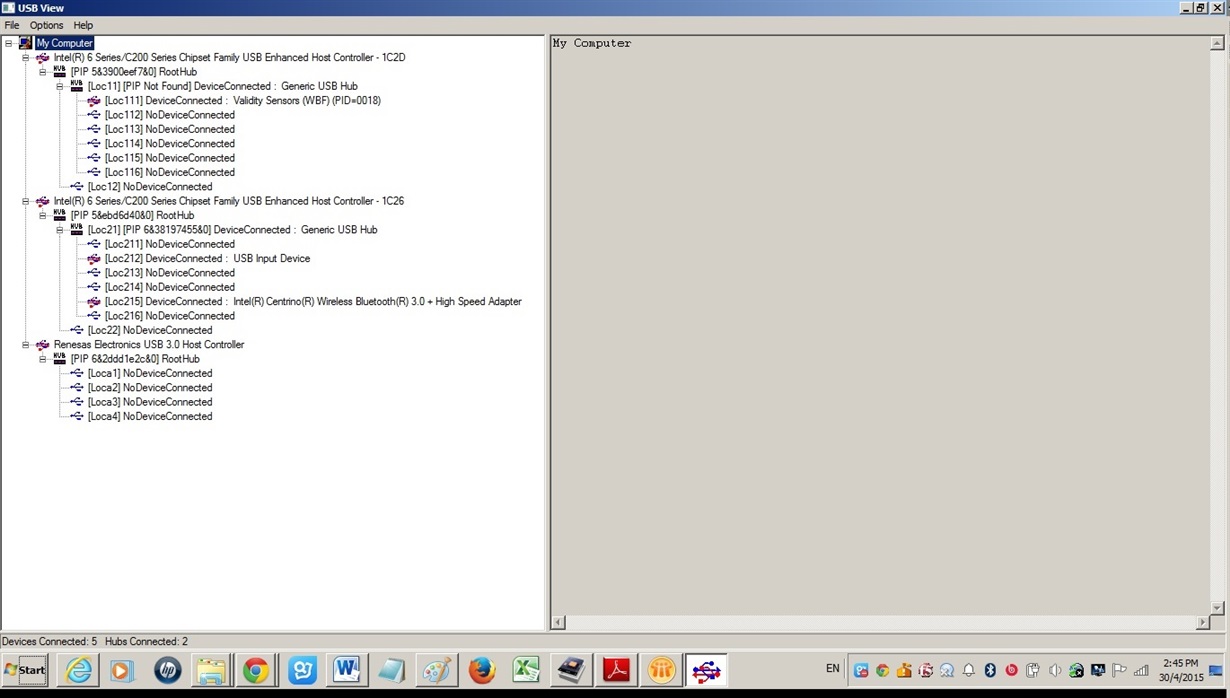Click the host controller icon for 1C2D
1230x698 pixels.
pos(42,58)
